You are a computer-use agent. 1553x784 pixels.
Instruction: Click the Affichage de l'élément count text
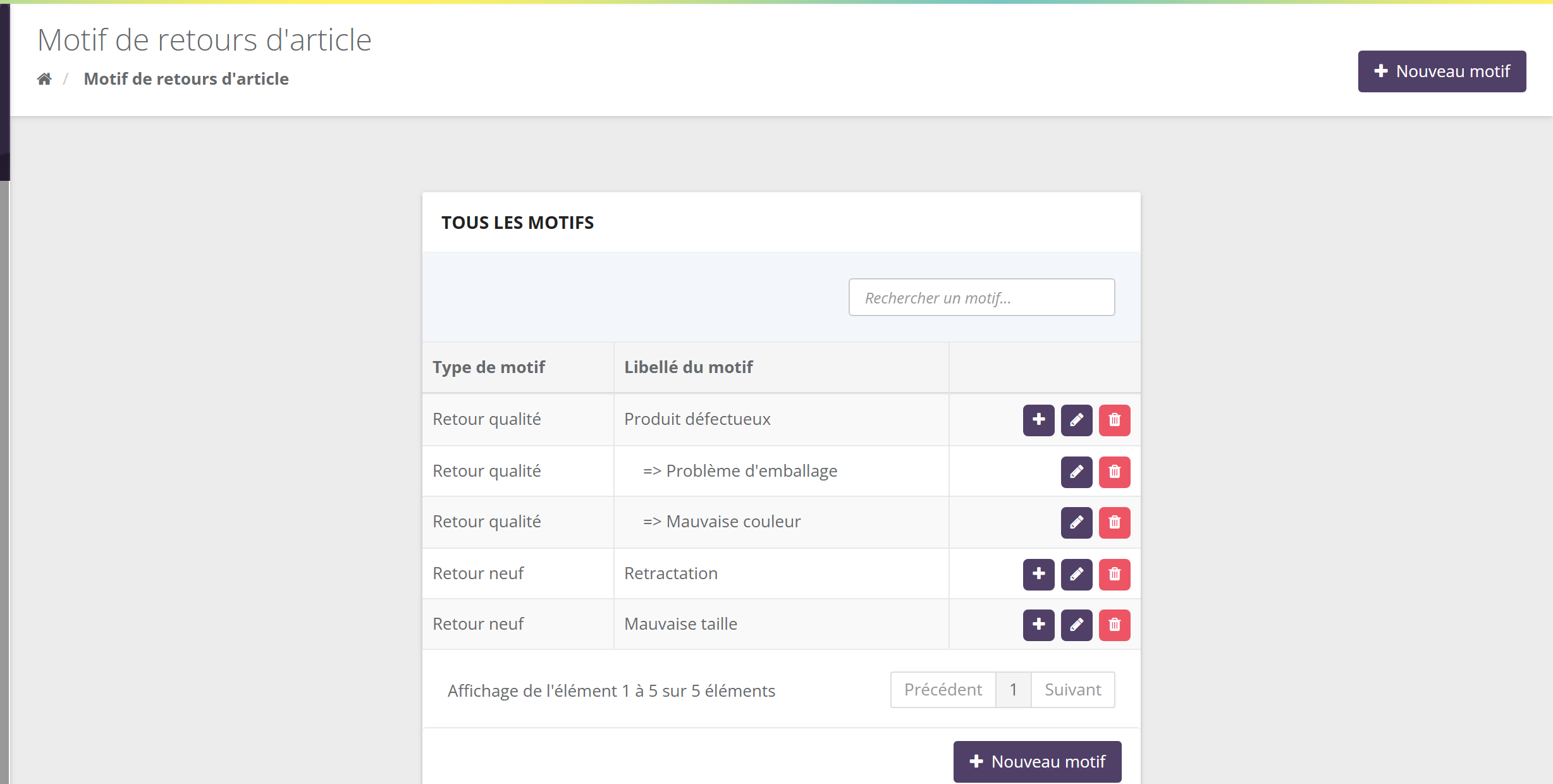pyautogui.click(x=611, y=691)
